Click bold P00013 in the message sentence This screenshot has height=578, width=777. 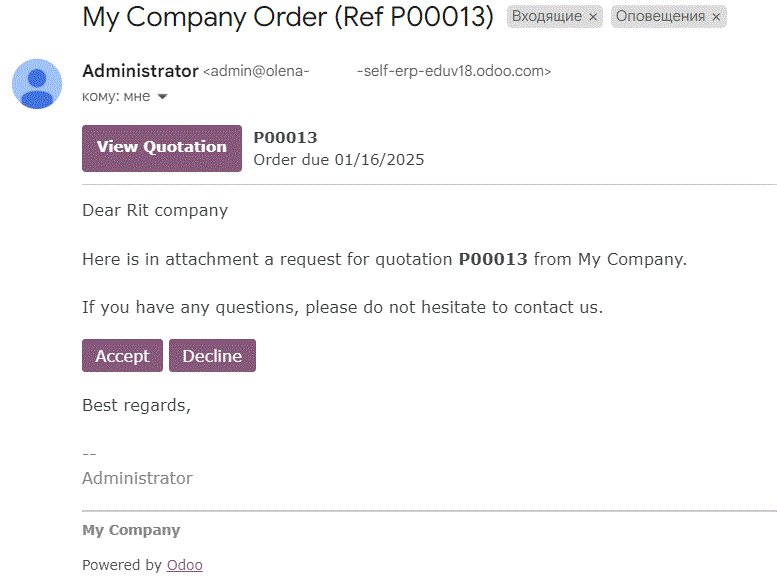click(x=493, y=259)
